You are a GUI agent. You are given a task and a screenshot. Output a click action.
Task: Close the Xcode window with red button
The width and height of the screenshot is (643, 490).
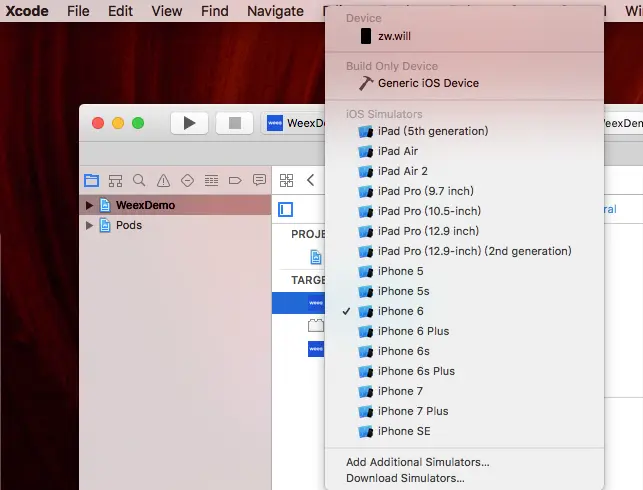coord(98,123)
